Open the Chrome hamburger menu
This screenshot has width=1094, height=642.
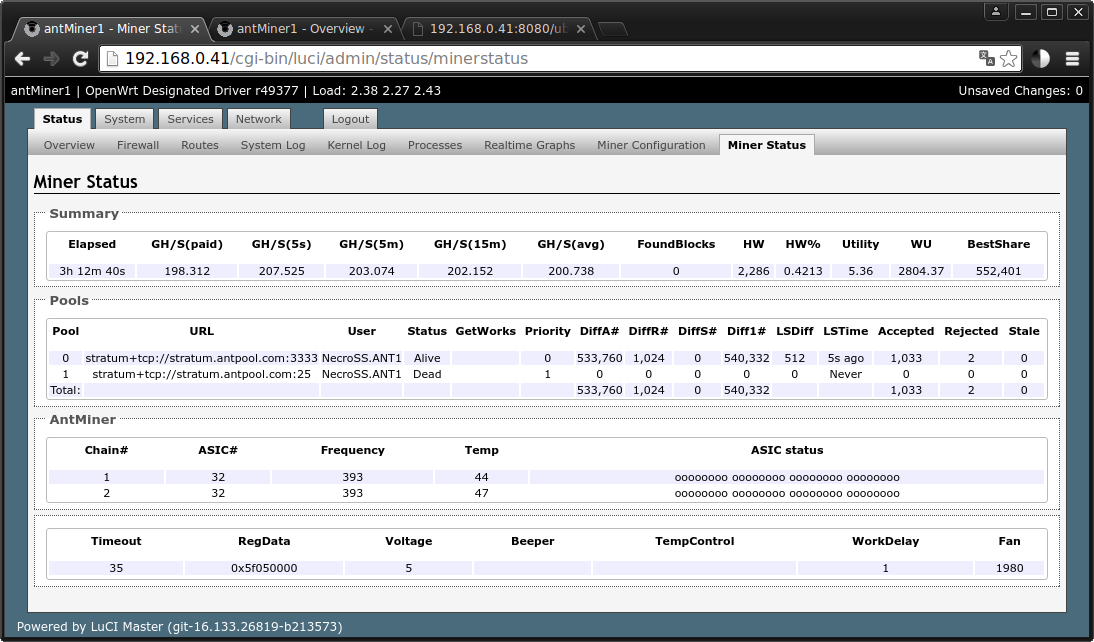1072,58
